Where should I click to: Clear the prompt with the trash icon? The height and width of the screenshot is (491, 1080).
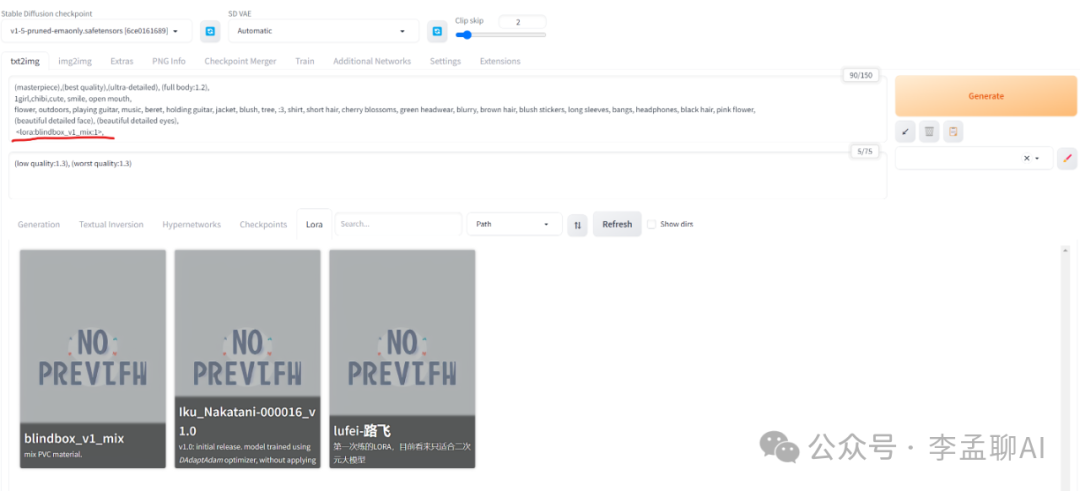click(929, 132)
